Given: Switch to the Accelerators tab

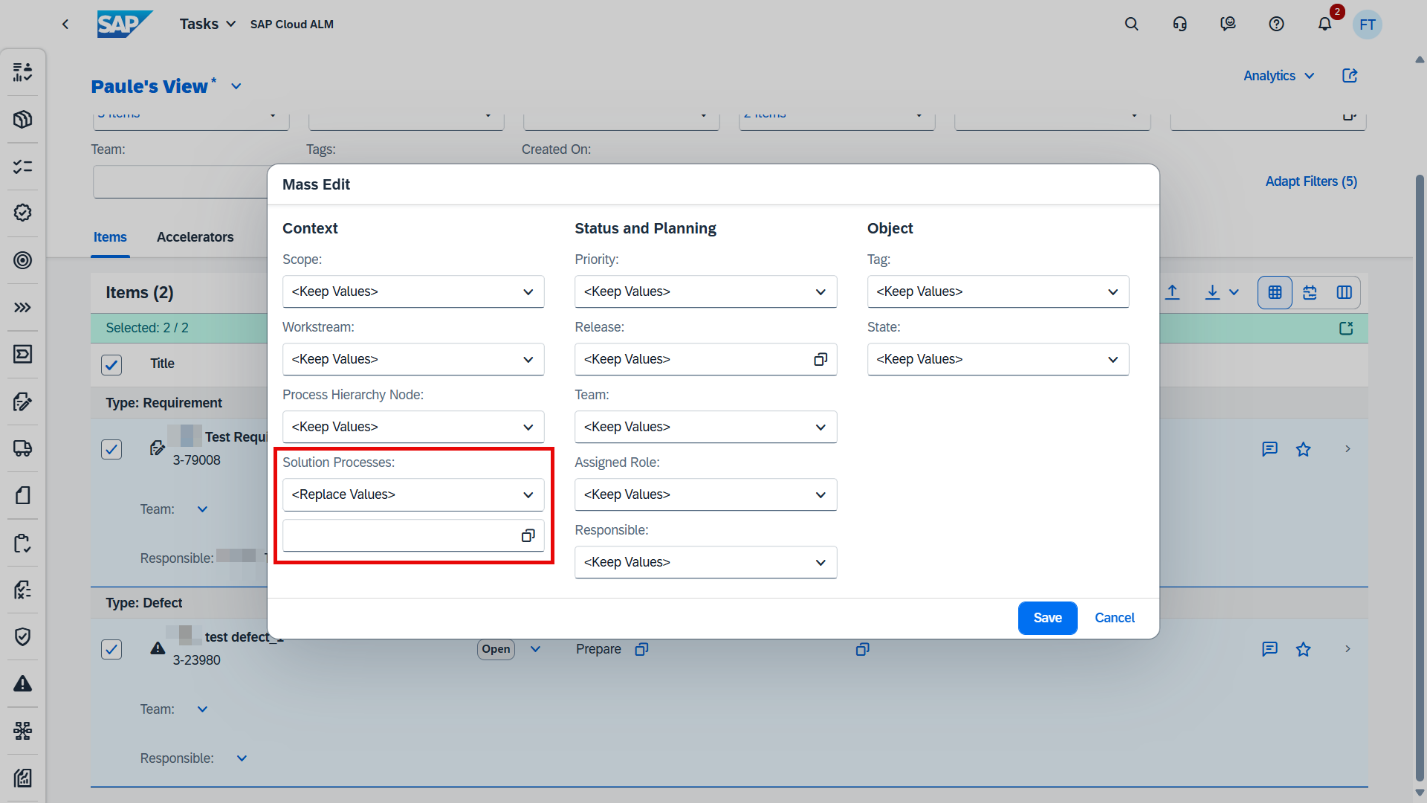Looking at the screenshot, I should pyautogui.click(x=195, y=237).
